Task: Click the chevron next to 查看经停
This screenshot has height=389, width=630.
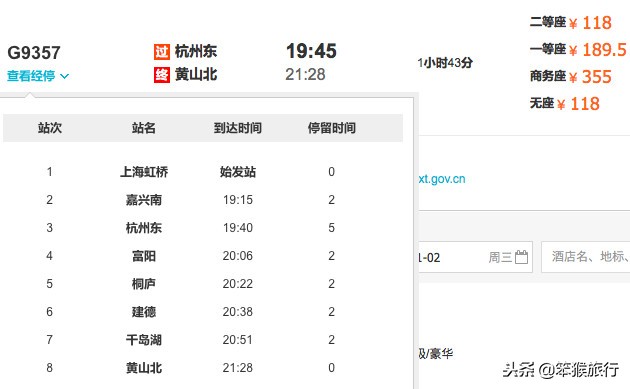Action: click(x=64, y=76)
